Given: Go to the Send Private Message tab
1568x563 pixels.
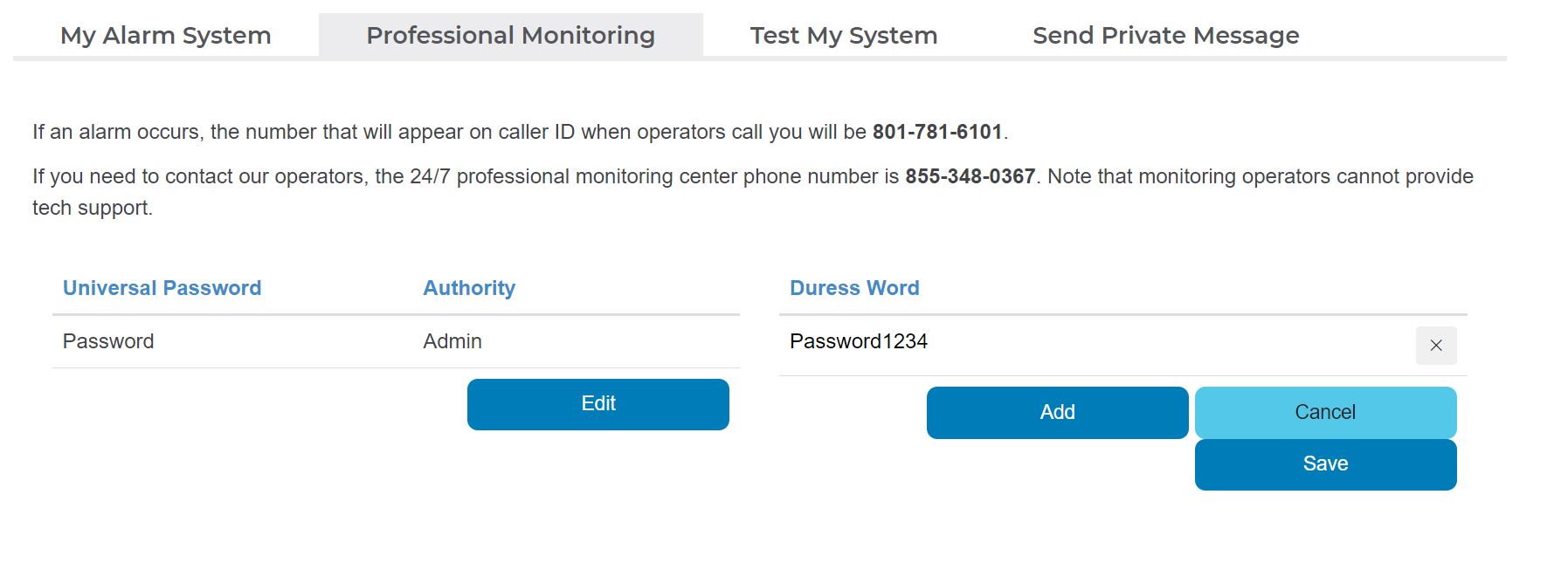Looking at the screenshot, I should 1165,36.
